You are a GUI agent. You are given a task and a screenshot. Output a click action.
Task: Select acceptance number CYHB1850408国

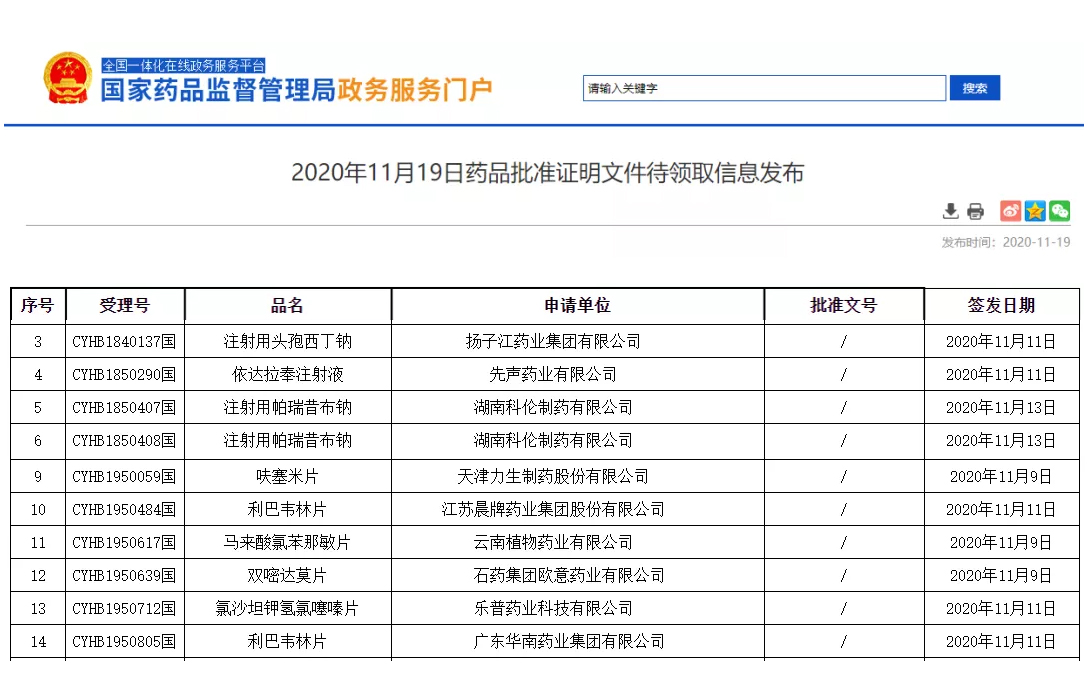[x=124, y=441]
